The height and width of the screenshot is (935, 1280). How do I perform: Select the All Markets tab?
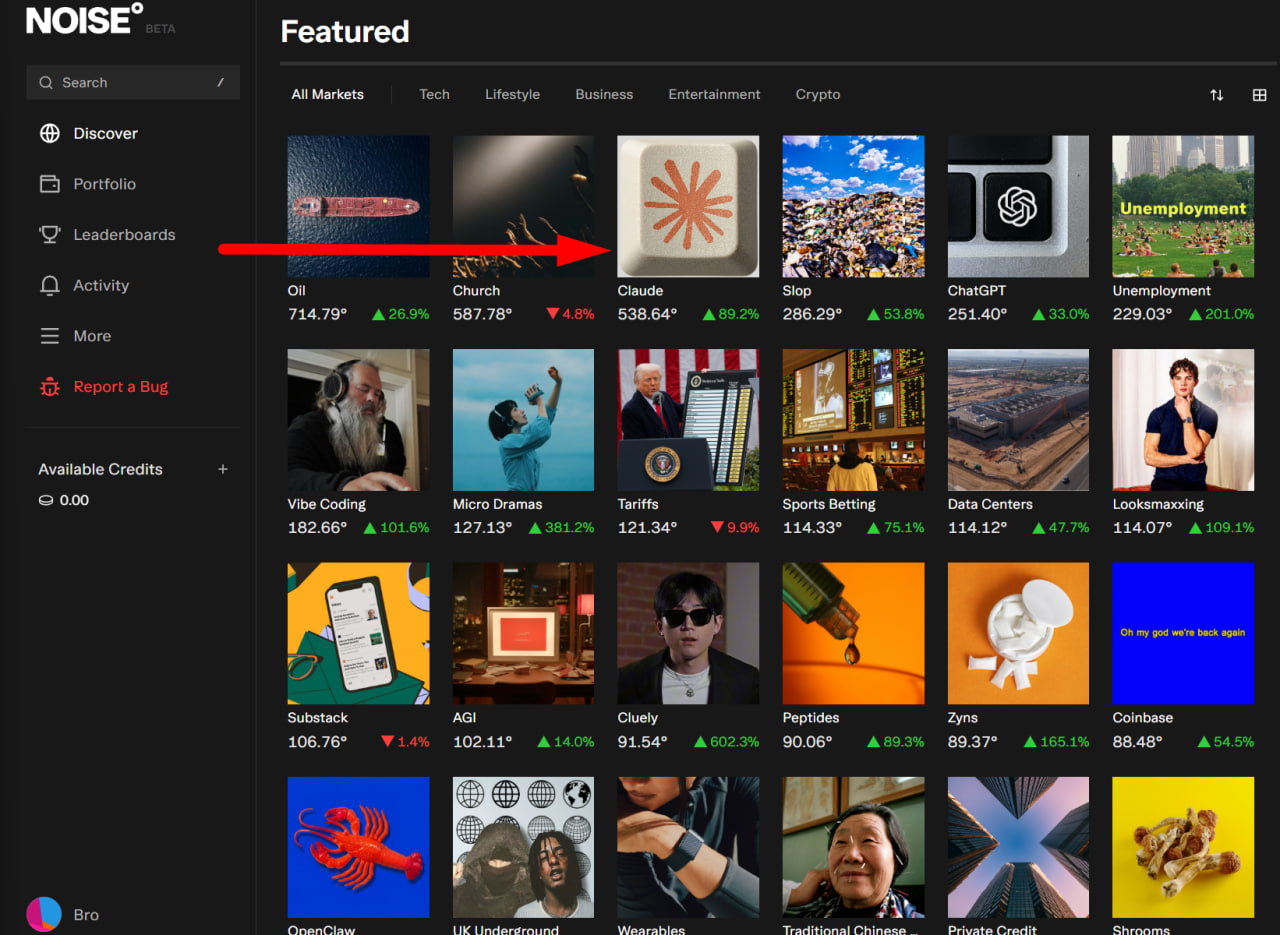click(x=327, y=94)
